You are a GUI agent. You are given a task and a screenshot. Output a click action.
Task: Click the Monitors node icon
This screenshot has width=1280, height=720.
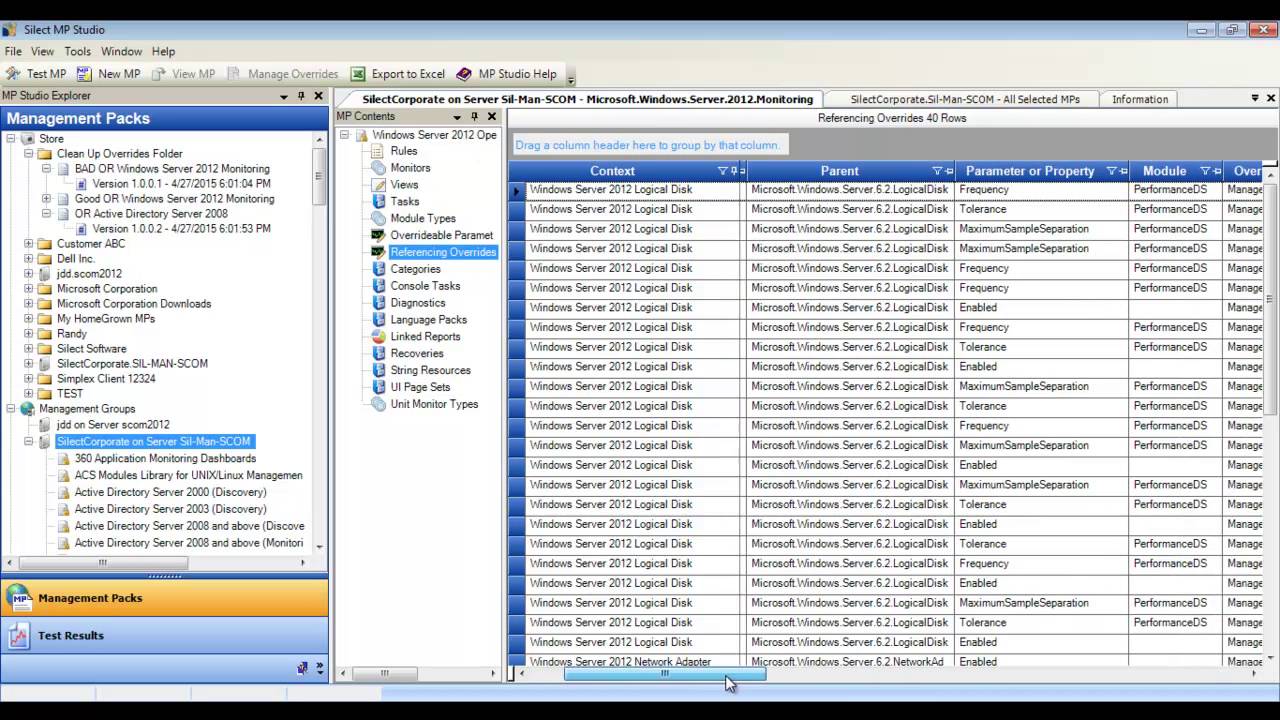coord(379,168)
